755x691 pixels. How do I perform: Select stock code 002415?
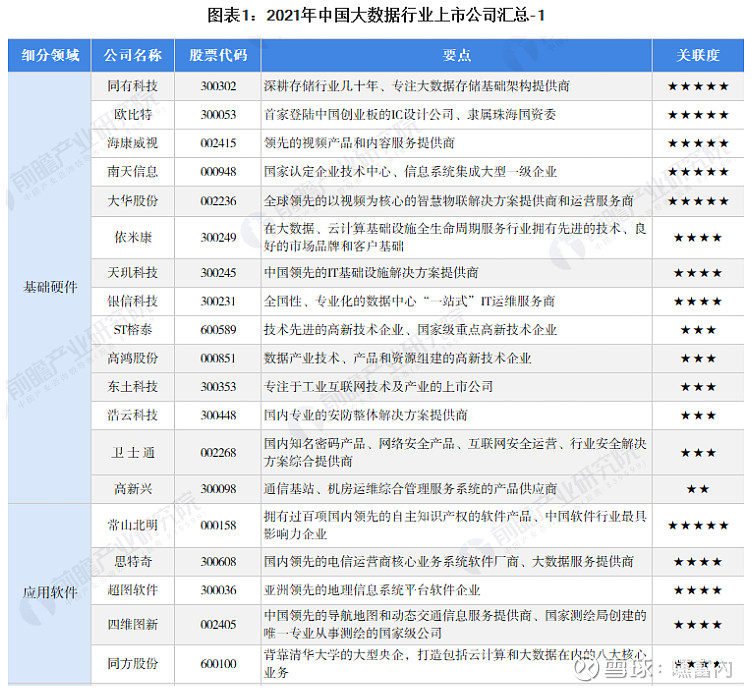[x=218, y=143]
